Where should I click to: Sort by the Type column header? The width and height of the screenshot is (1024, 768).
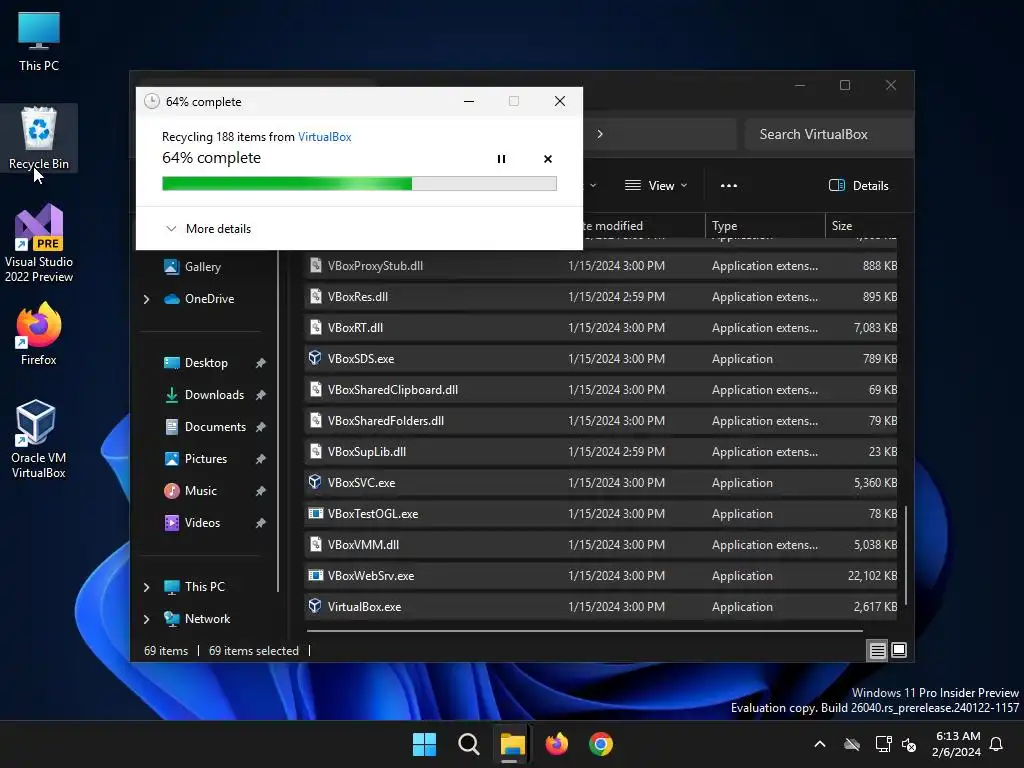click(x=765, y=225)
